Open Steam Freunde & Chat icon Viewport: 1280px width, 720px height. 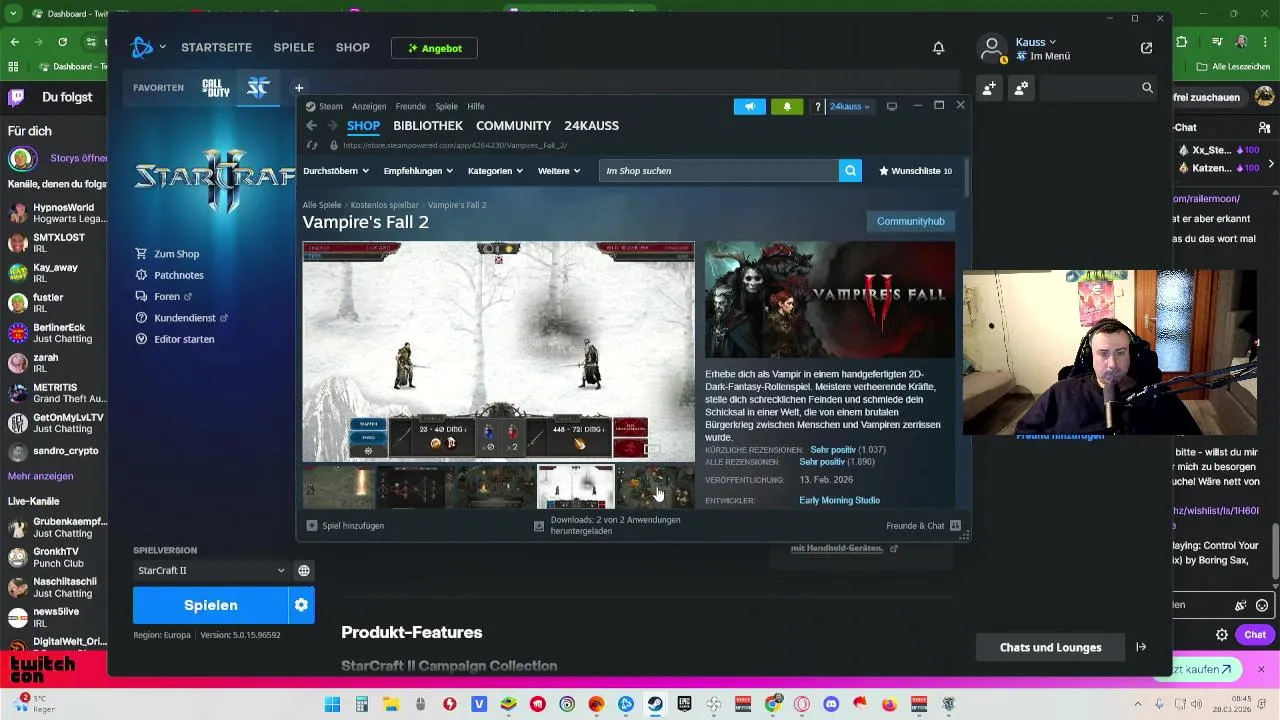pos(955,526)
